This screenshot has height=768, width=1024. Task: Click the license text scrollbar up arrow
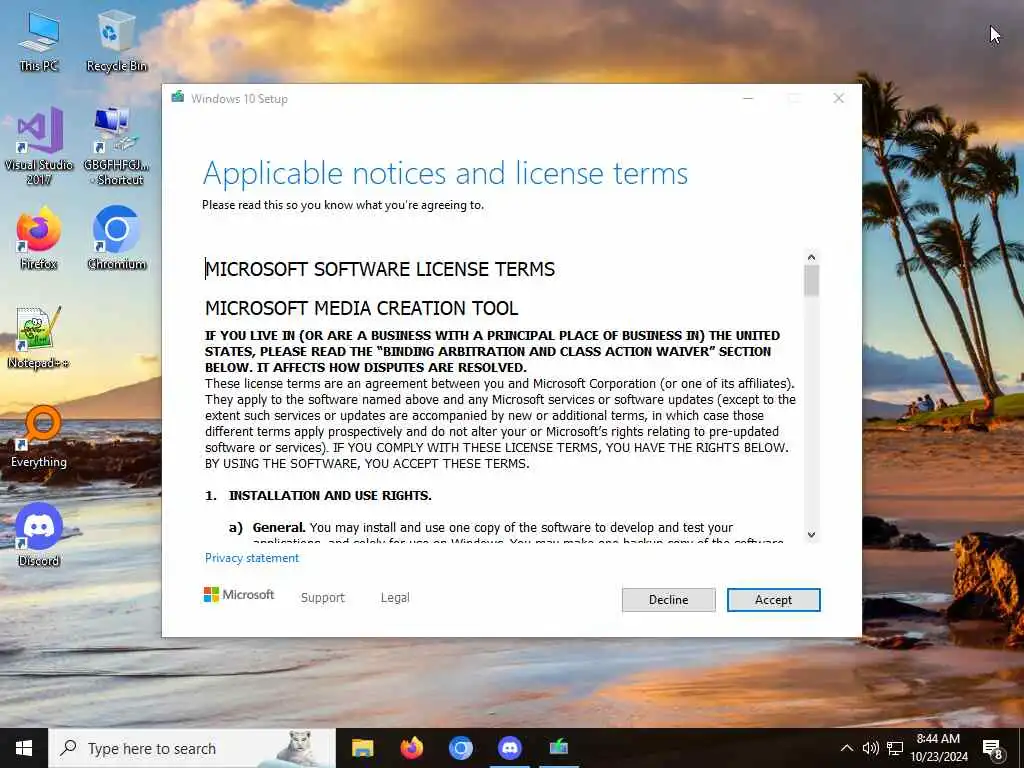811,257
